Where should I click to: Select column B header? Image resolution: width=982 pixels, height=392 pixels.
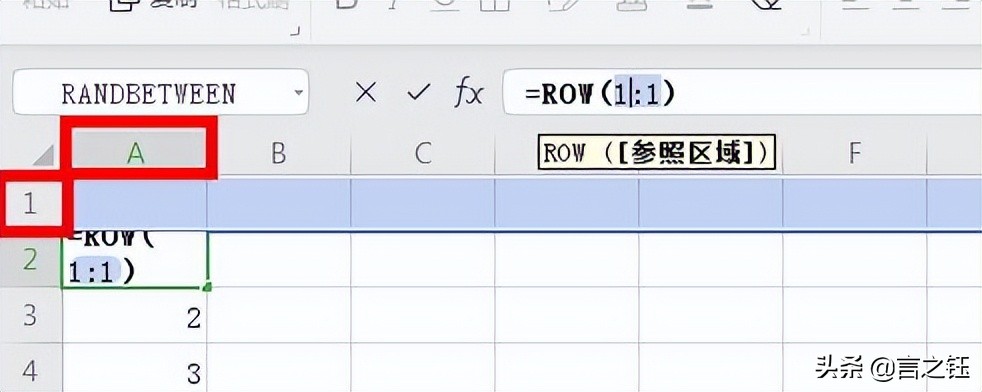(x=279, y=153)
